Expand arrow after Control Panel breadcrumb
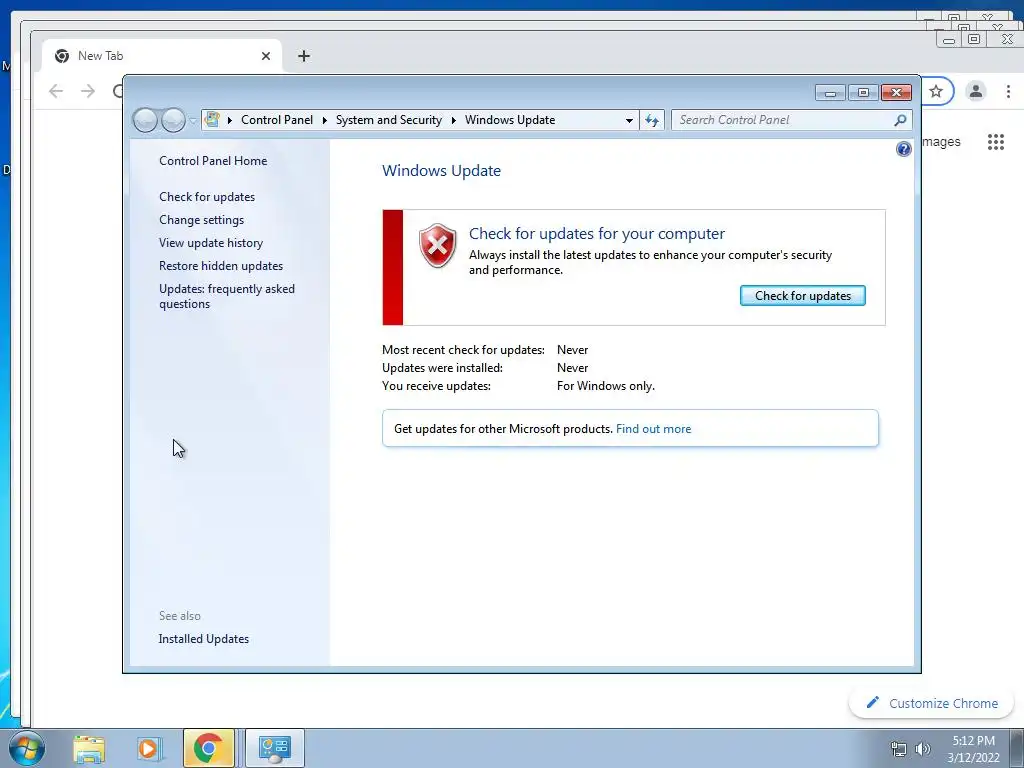This screenshot has height=768, width=1024. click(x=325, y=120)
